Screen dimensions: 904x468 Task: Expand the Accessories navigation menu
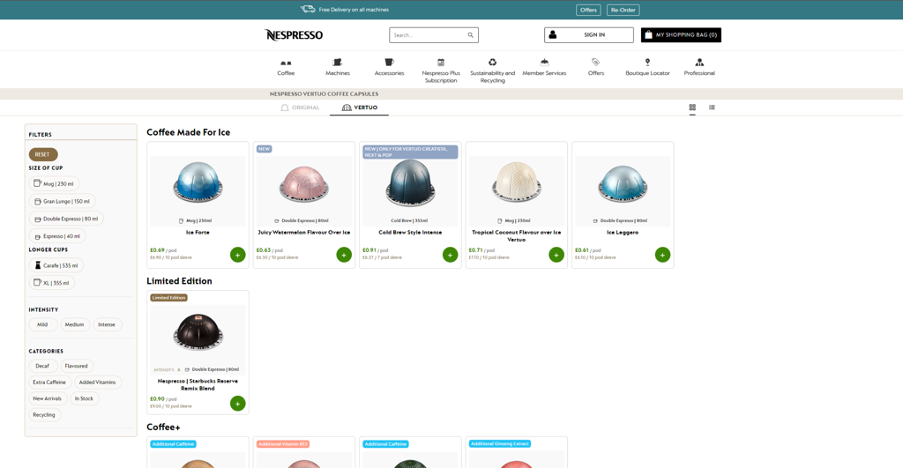click(x=389, y=67)
